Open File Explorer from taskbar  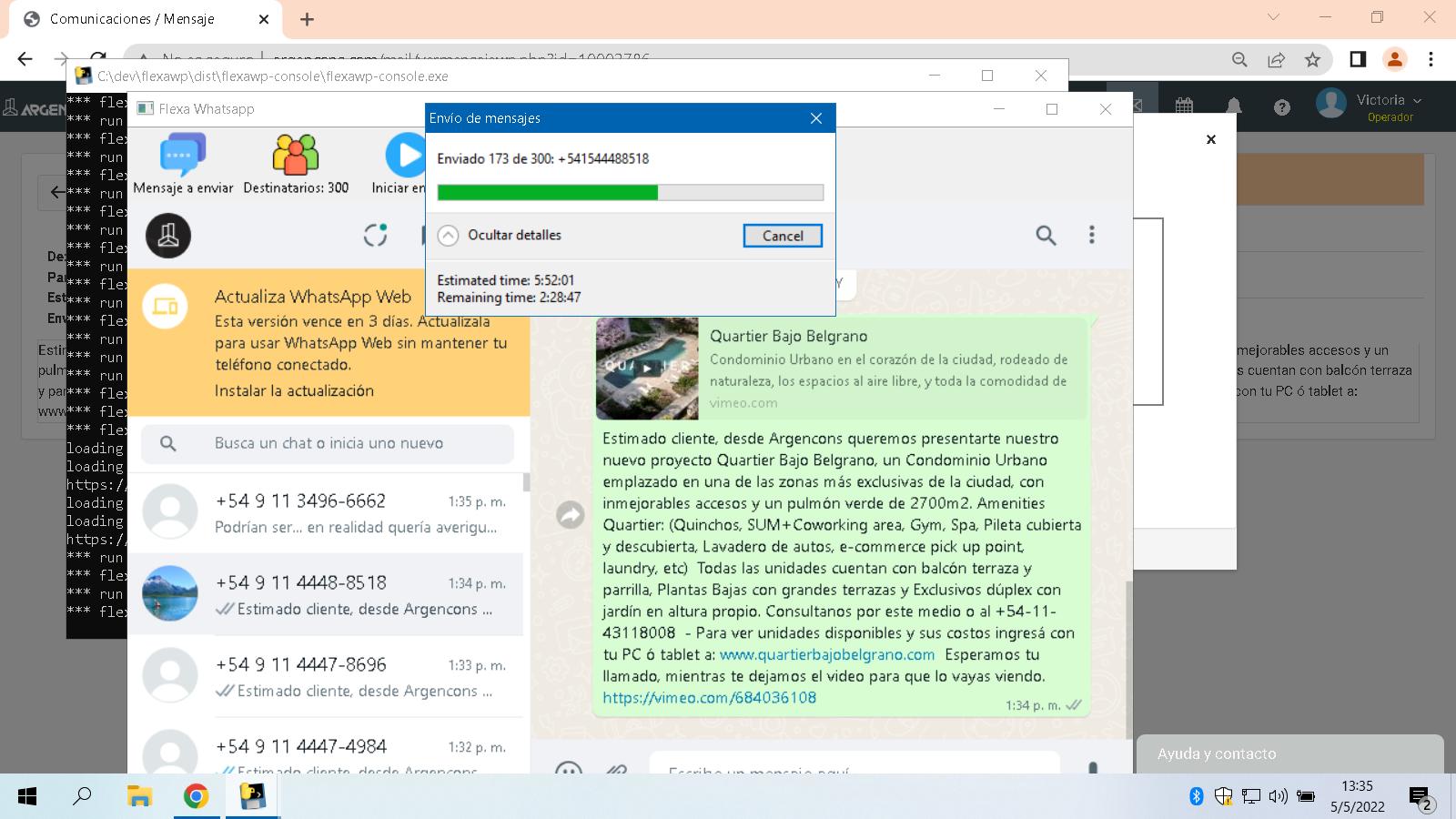(x=139, y=797)
